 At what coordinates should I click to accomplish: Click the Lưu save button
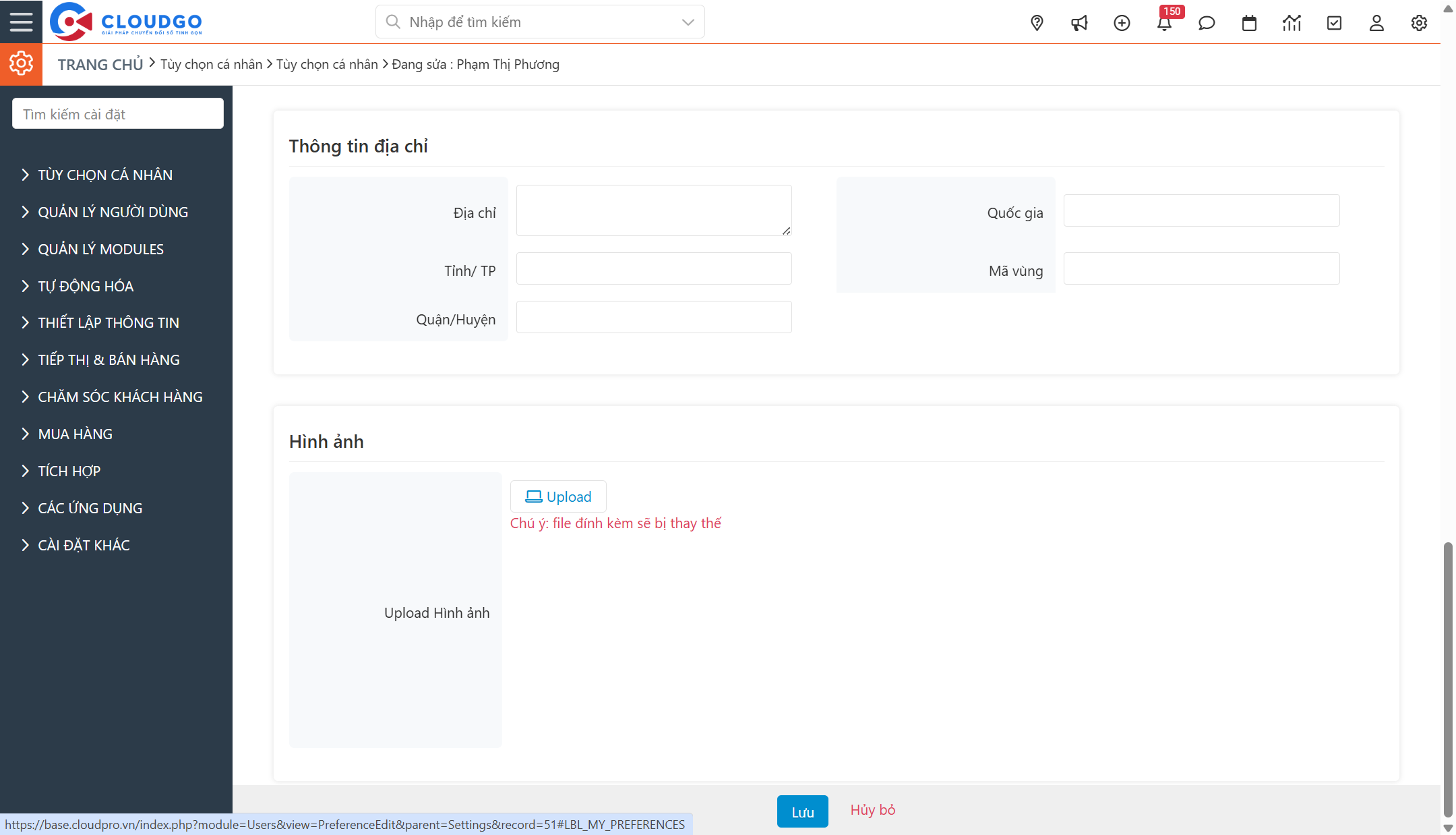(802, 811)
